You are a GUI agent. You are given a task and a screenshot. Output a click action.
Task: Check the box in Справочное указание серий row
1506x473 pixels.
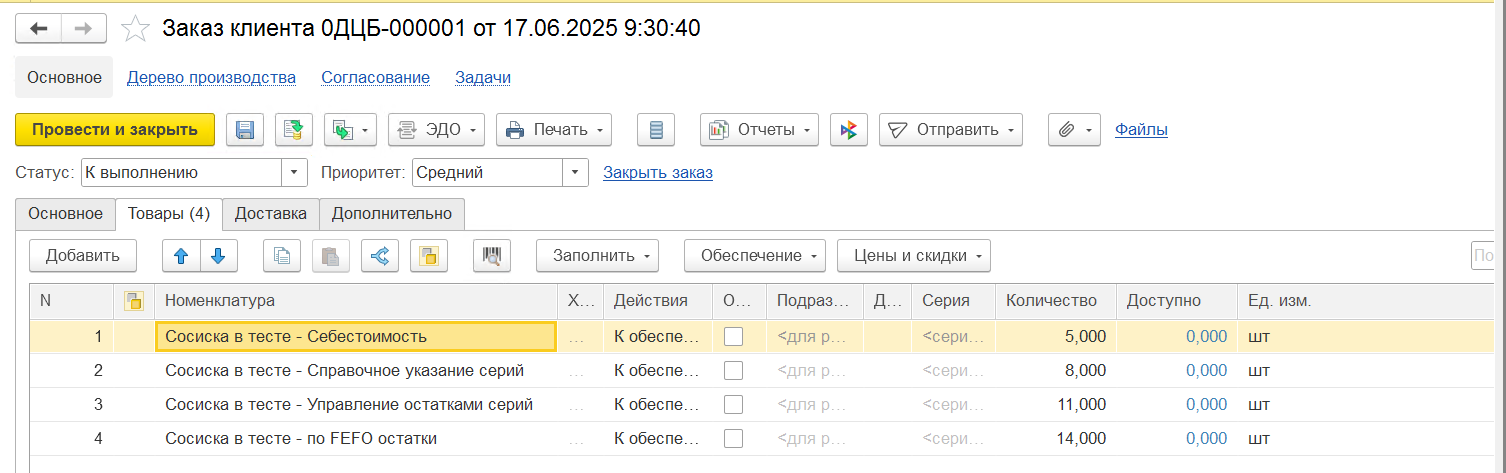[733, 371]
